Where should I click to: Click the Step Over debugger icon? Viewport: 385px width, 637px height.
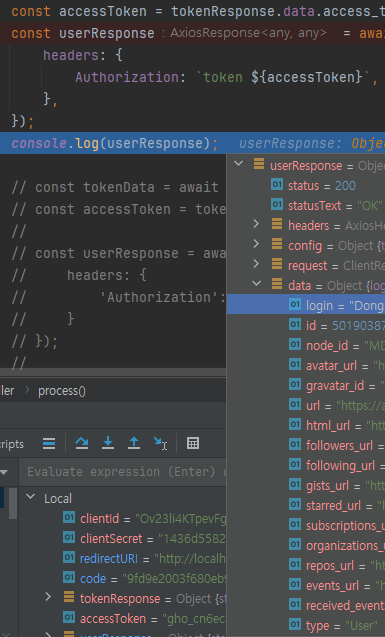click(x=82, y=443)
